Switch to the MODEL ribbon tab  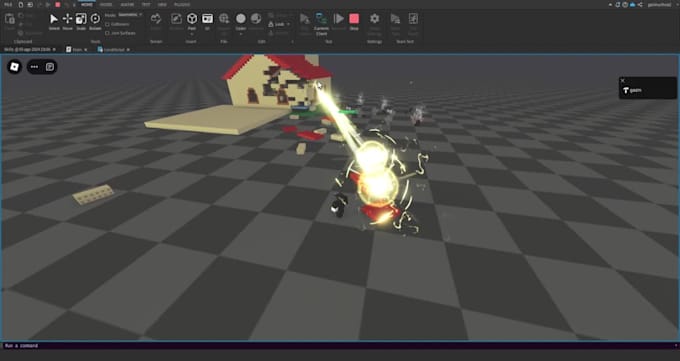tap(106, 4)
